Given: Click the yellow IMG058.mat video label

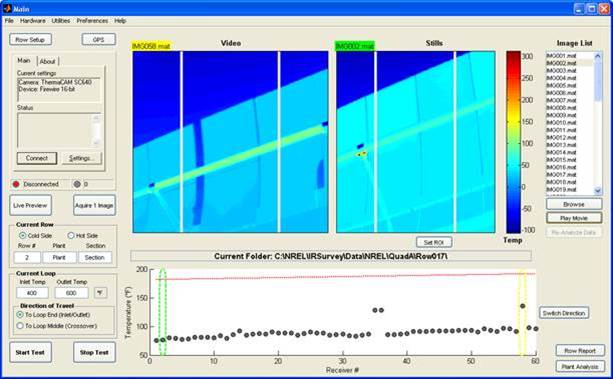Looking at the screenshot, I should [x=151, y=46].
